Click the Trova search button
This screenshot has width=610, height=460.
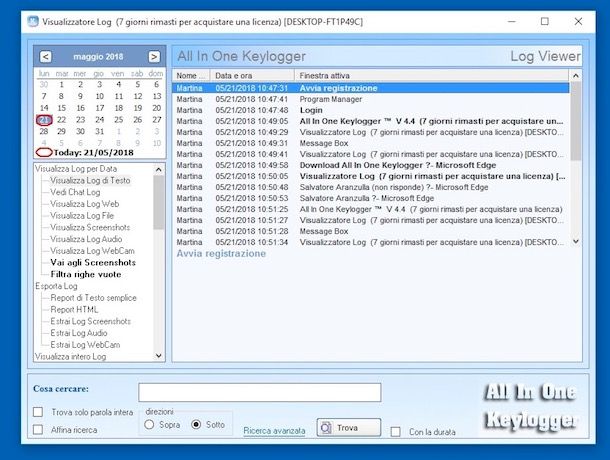coord(349,428)
